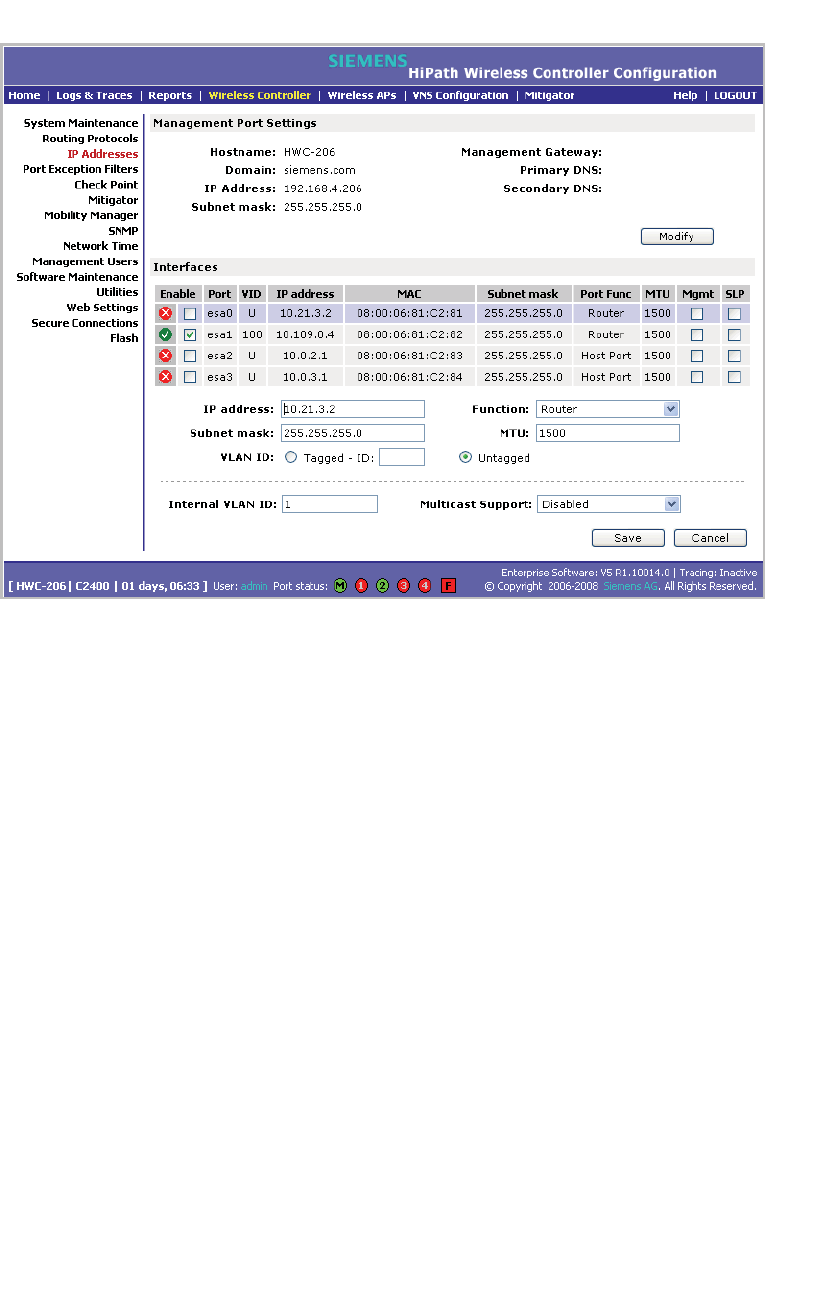This screenshot has height=1313, width=818.
Task: Click the Modify button
Action: point(677,237)
